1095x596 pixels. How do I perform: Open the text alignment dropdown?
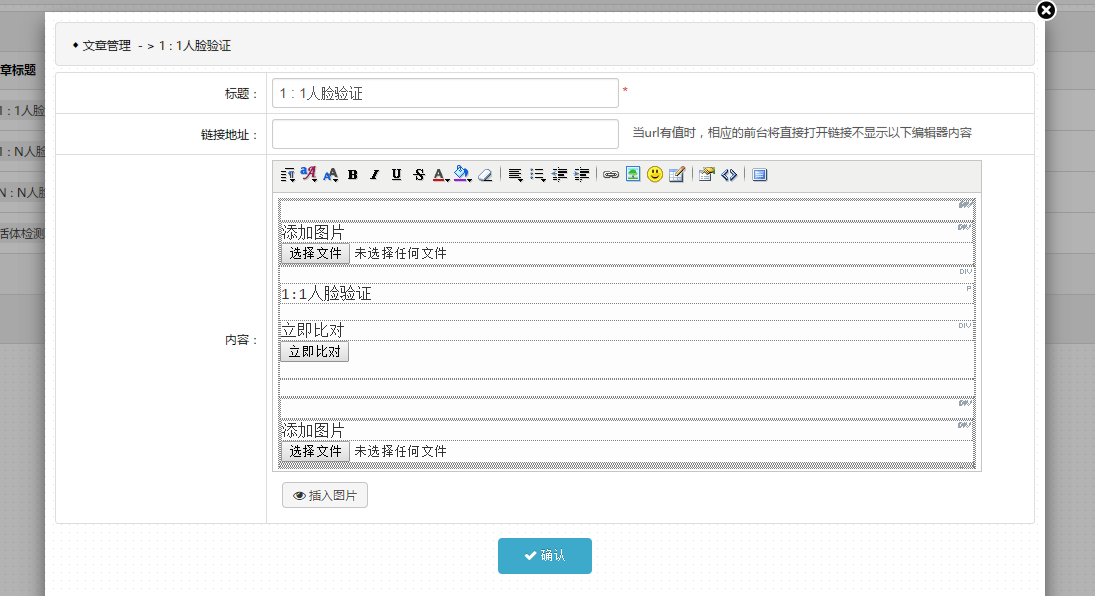tap(516, 175)
